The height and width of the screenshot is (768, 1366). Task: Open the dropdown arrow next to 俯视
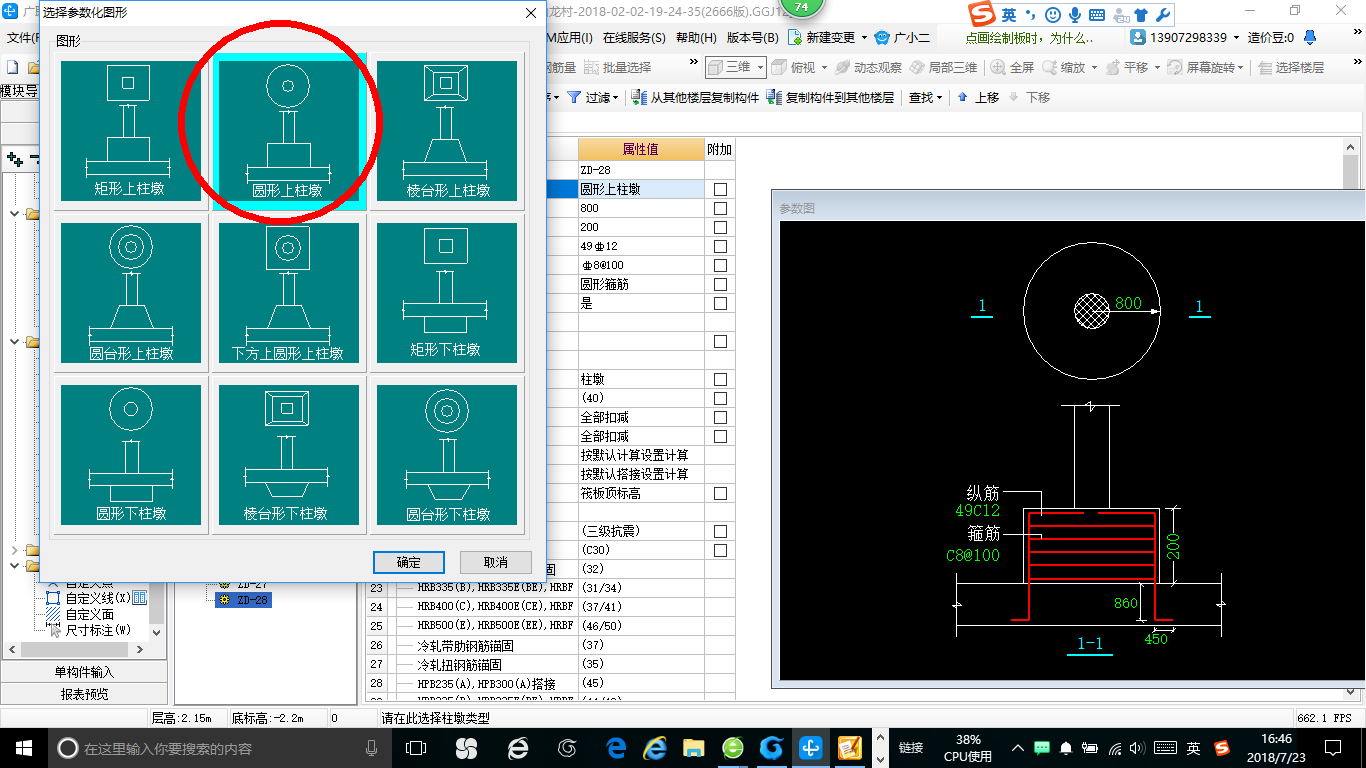click(824, 67)
